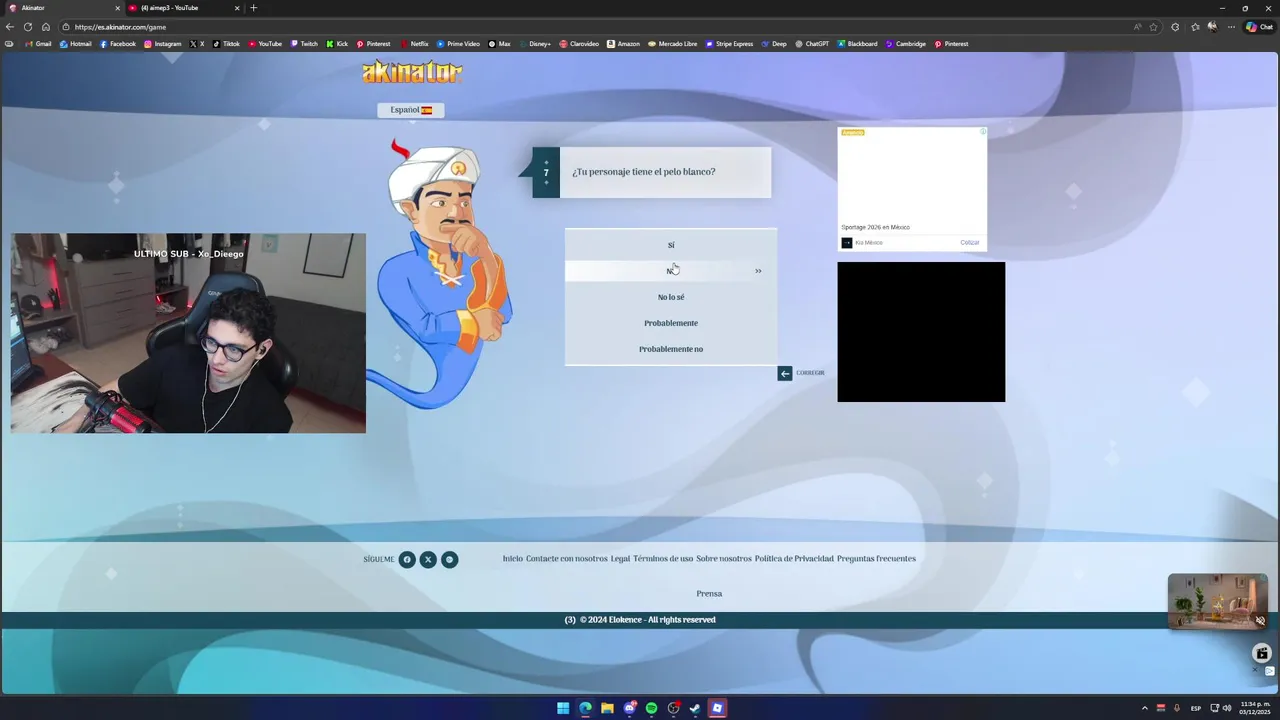This screenshot has height=720, width=1280.
Task: Open the Kick bookmark
Action: pos(337,44)
